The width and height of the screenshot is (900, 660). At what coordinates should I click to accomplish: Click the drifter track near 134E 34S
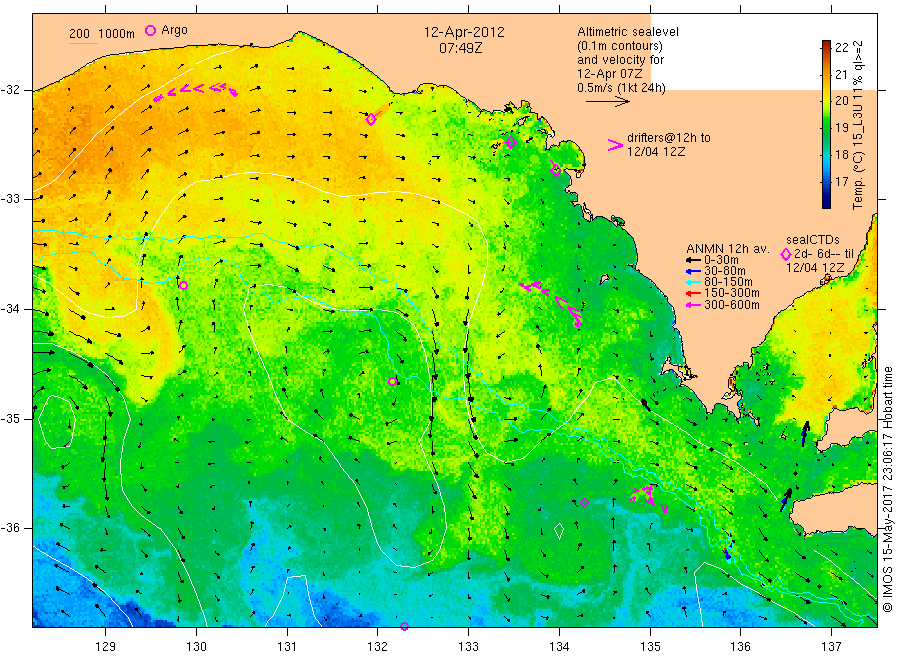[x=552, y=303]
